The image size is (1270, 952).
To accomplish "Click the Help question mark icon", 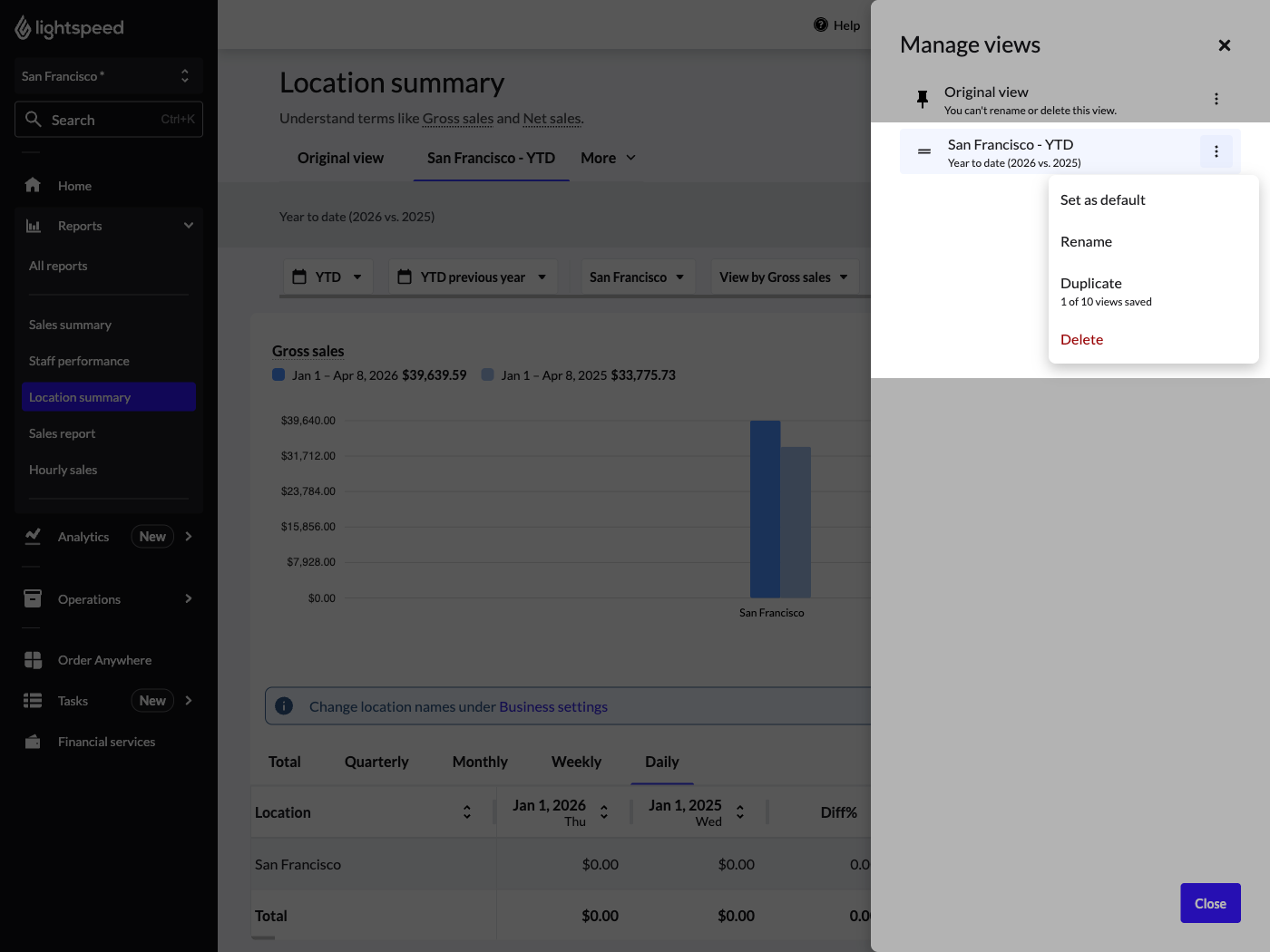I will [821, 24].
